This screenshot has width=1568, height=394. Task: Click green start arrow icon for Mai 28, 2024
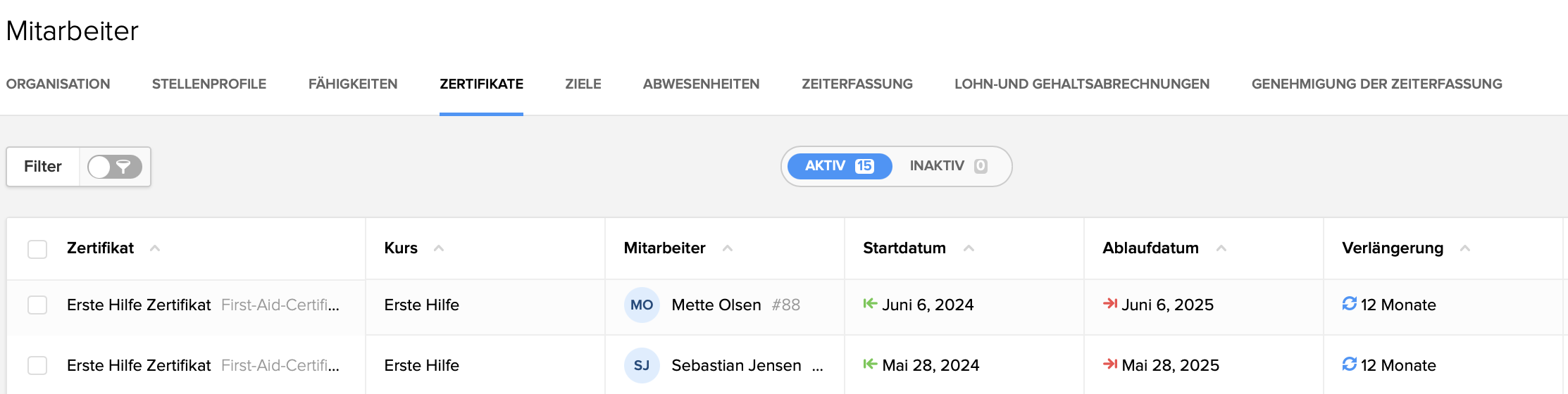pyautogui.click(x=870, y=364)
